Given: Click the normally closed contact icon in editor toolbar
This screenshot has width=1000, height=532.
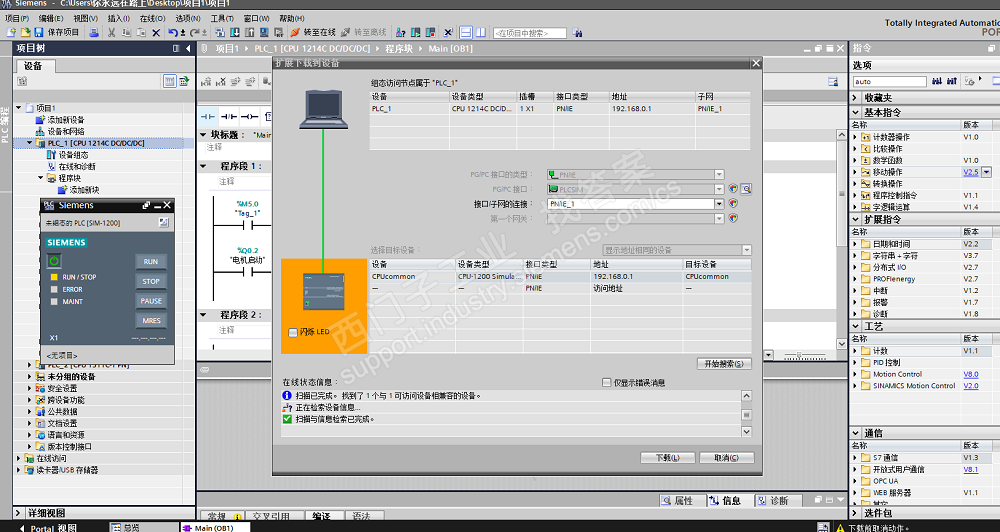Looking at the screenshot, I should pyautogui.click(x=228, y=117).
